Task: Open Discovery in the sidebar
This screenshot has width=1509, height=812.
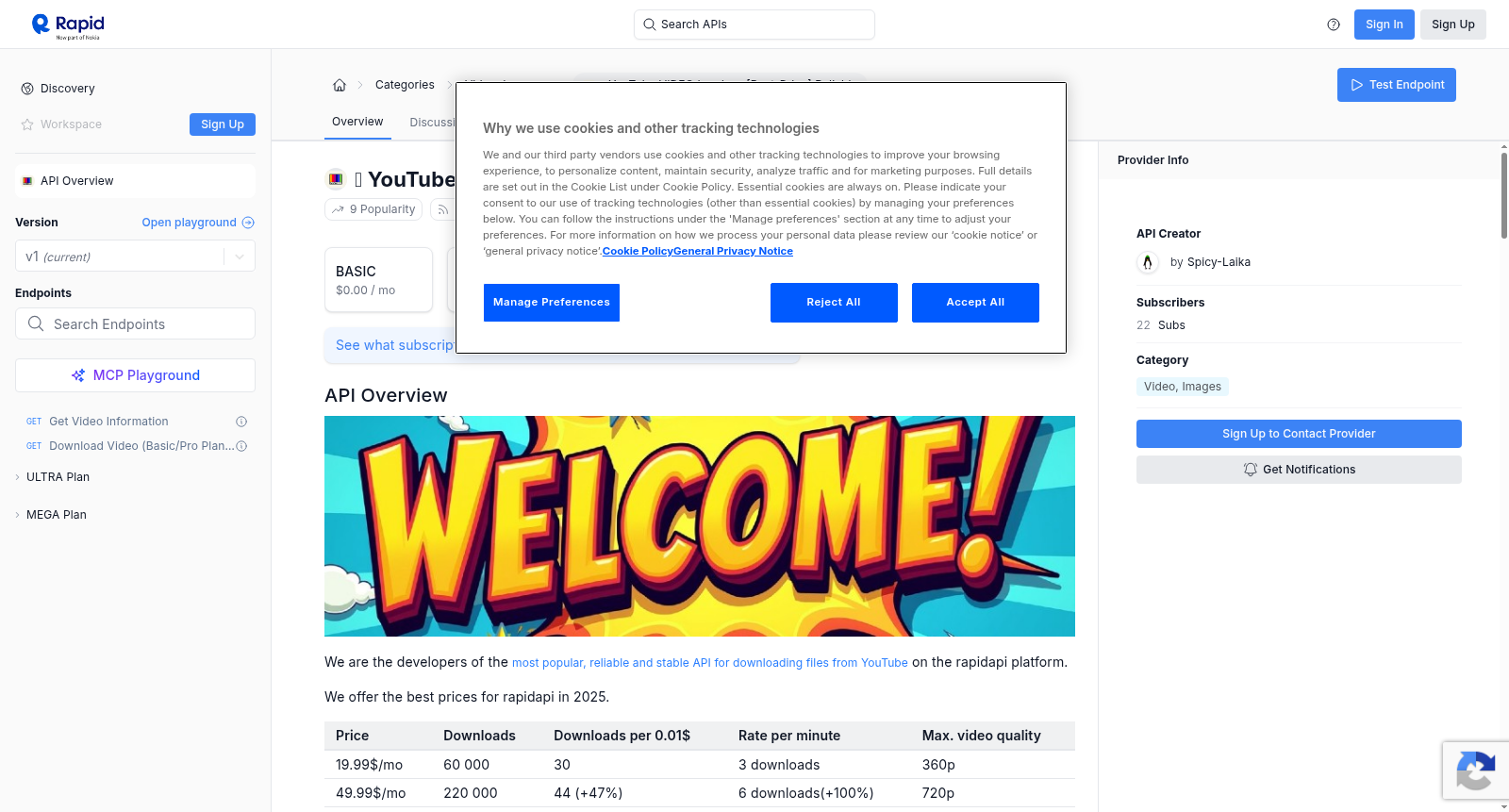Action: (68, 89)
